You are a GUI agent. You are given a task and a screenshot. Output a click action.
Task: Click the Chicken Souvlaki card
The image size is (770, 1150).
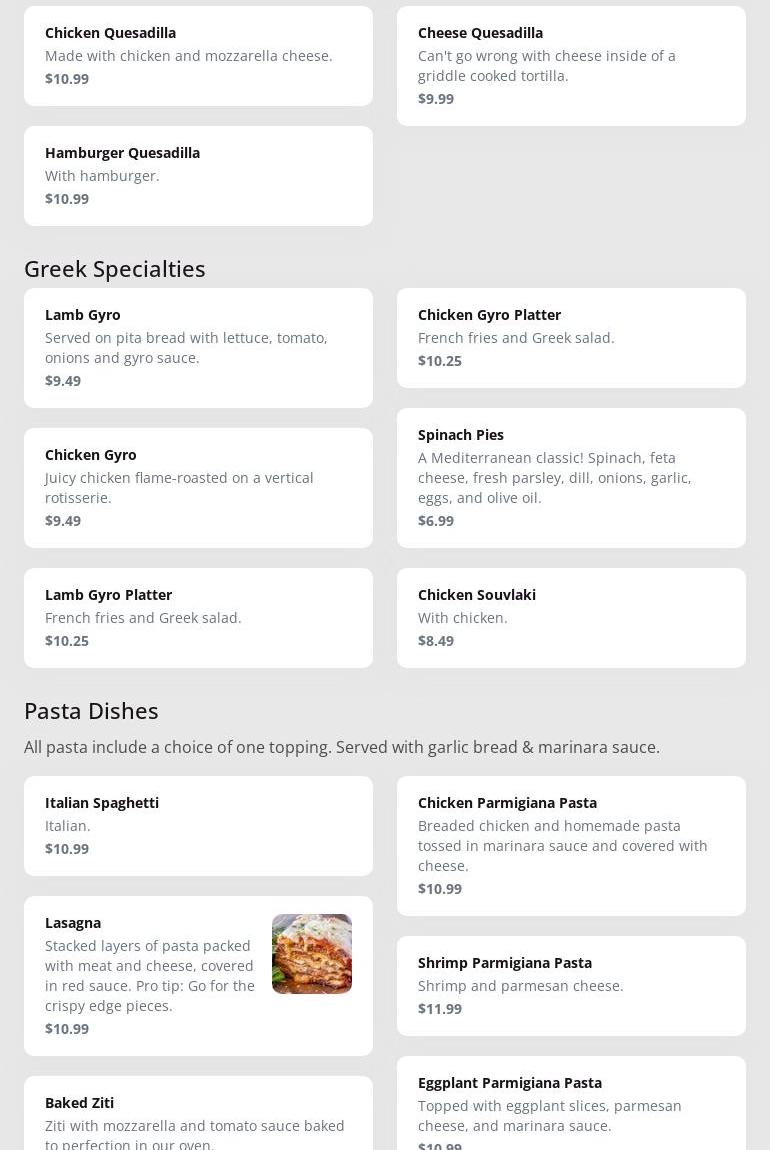tap(571, 618)
